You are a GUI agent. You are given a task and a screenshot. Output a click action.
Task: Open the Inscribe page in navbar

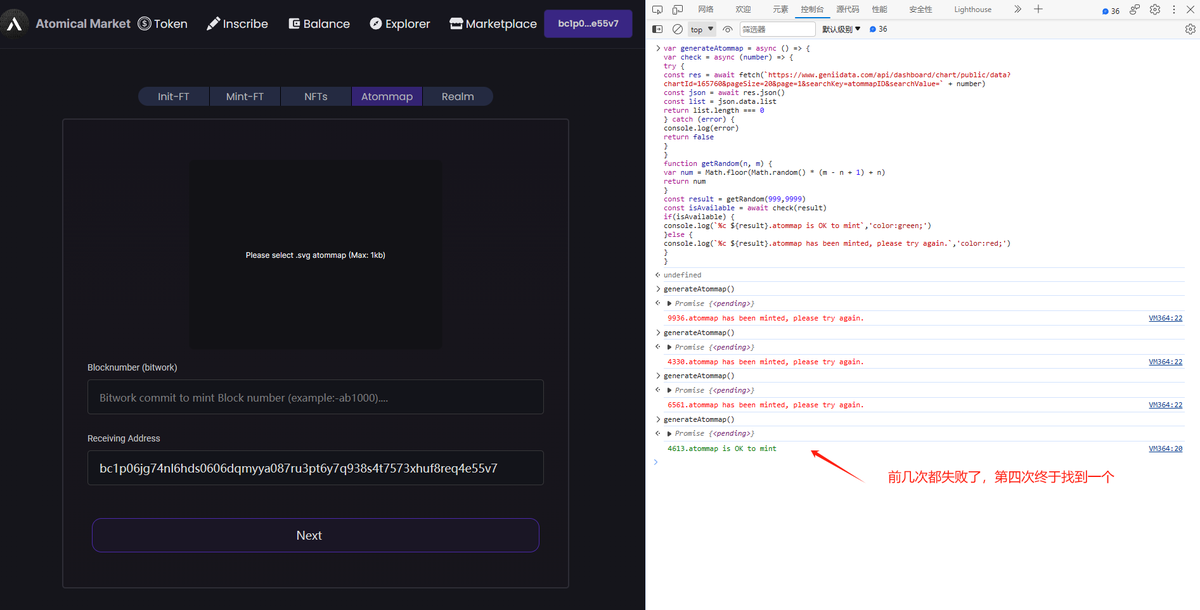pyautogui.click(x=237, y=23)
